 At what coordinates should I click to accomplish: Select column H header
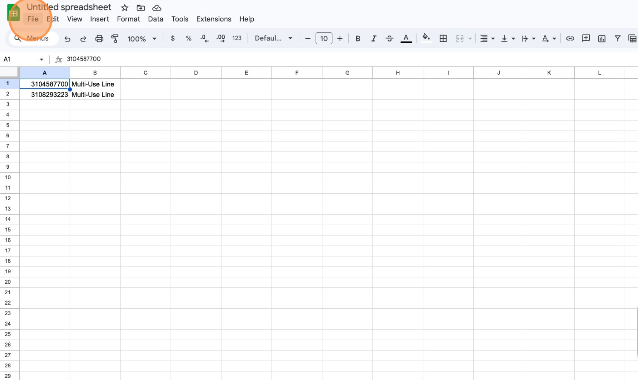pos(398,73)
